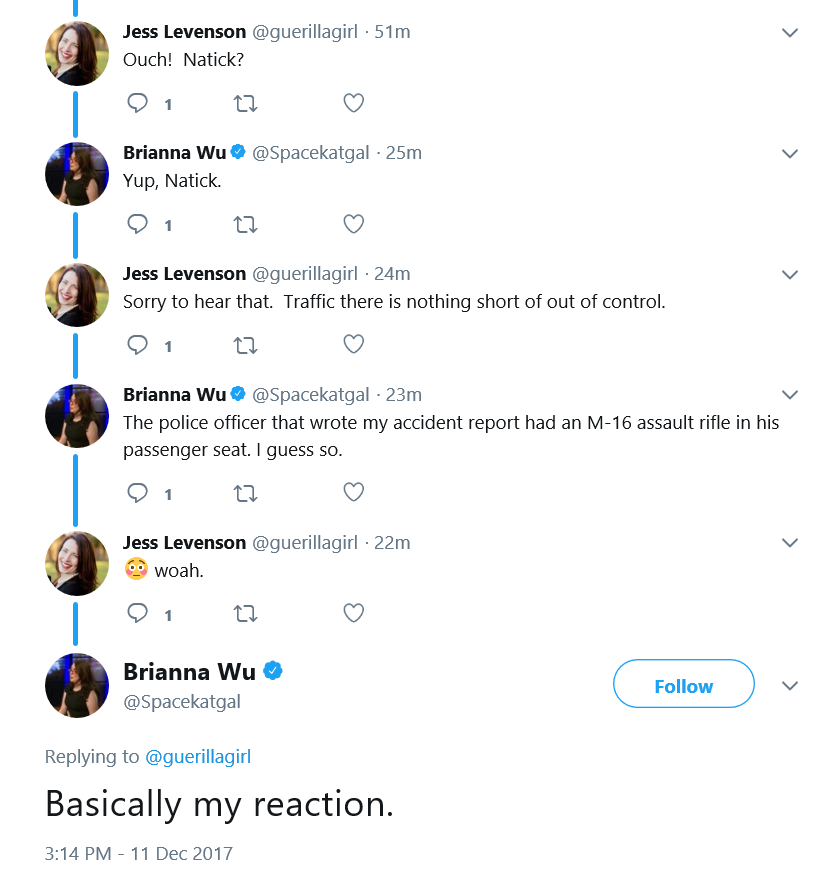
Task: Click Jess Levenson's avatar on the 'woah.' tweet
Action: click(x=76, y=564)
